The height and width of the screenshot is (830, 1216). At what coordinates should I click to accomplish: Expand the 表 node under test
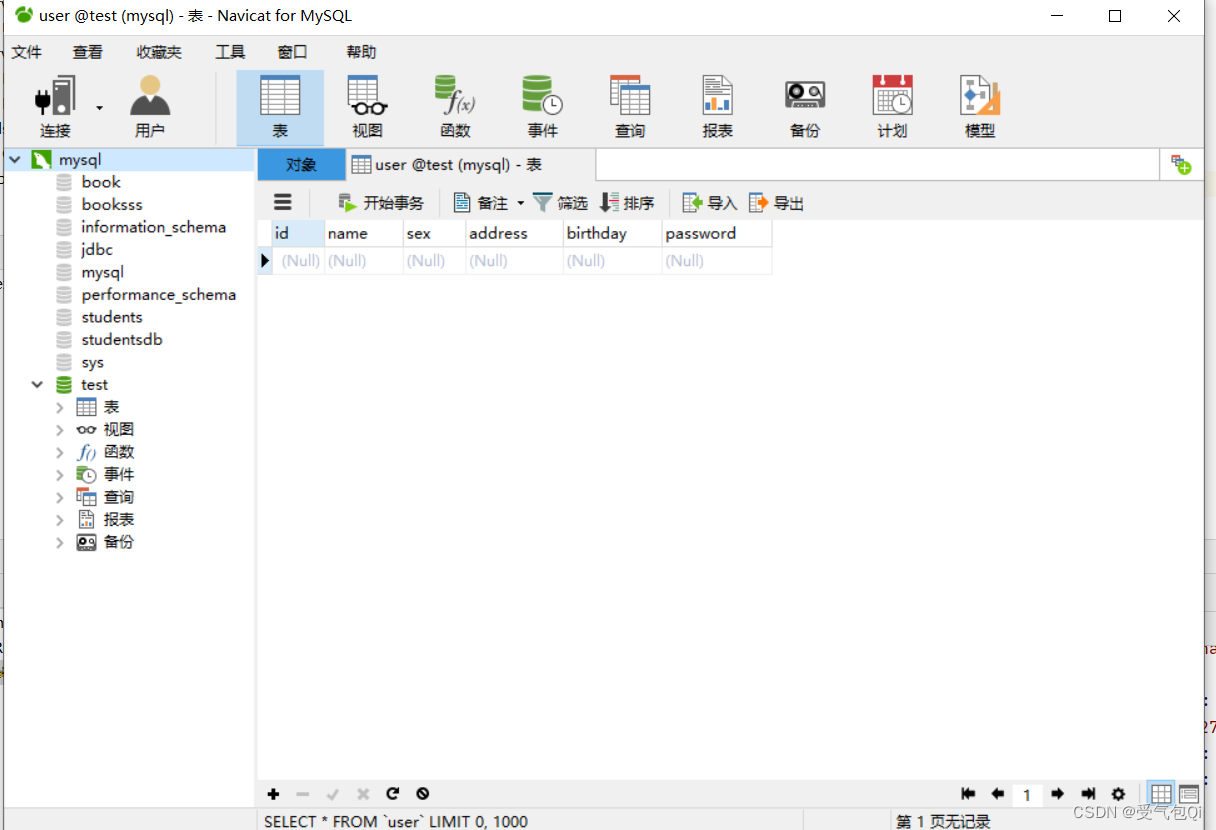pos(59,406)
